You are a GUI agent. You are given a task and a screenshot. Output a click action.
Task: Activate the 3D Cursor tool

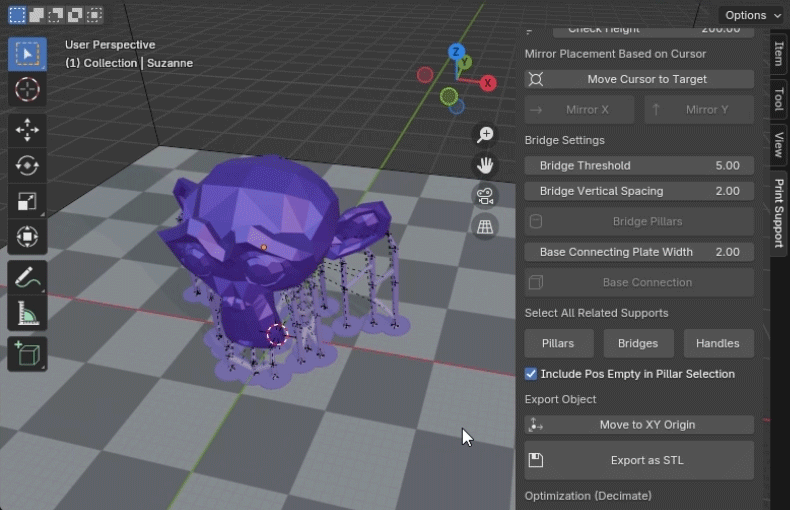(27, 90)
